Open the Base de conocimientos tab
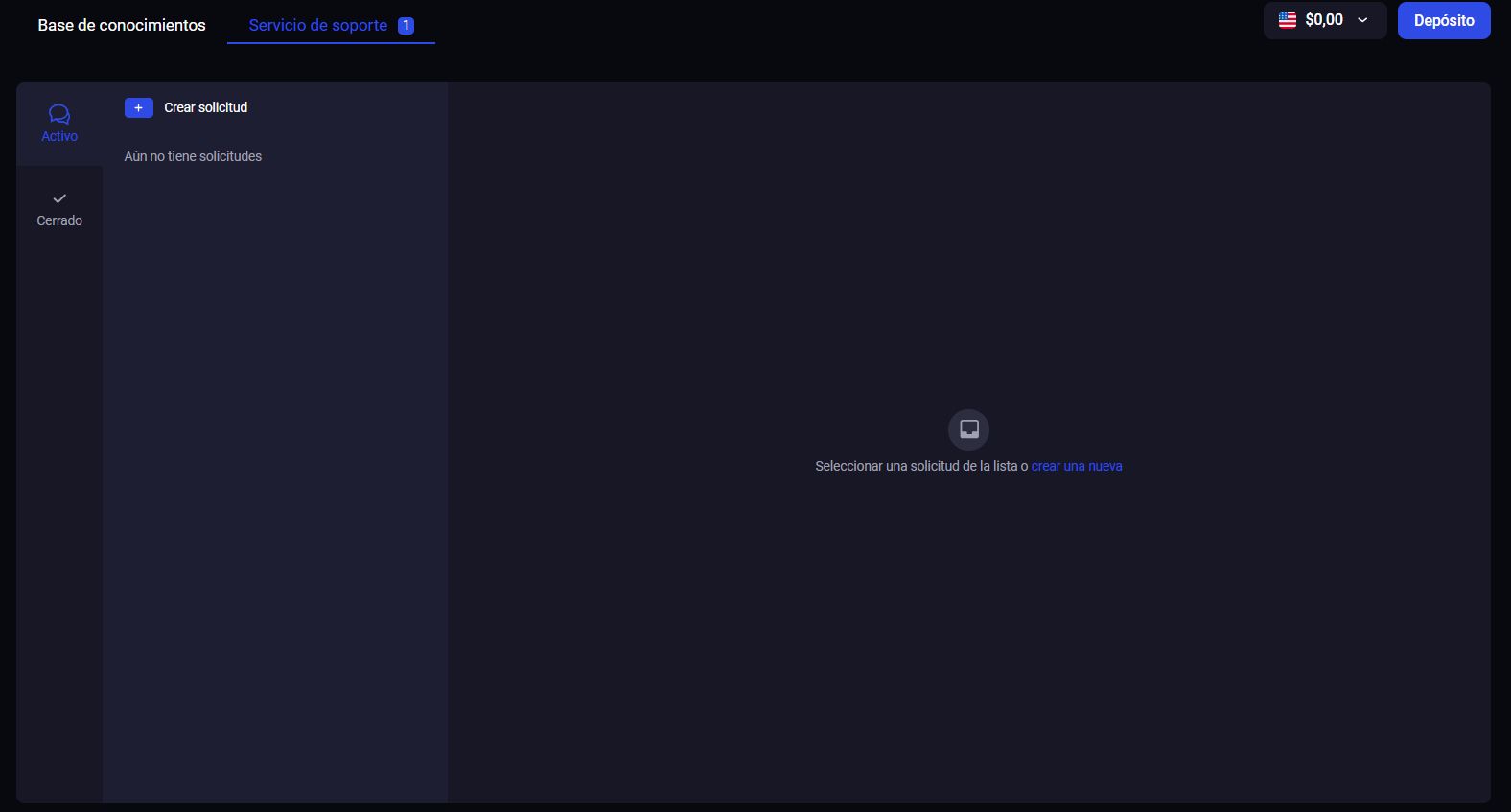The width and height of the screenshot is (1511, 812). tap(122, 25)
